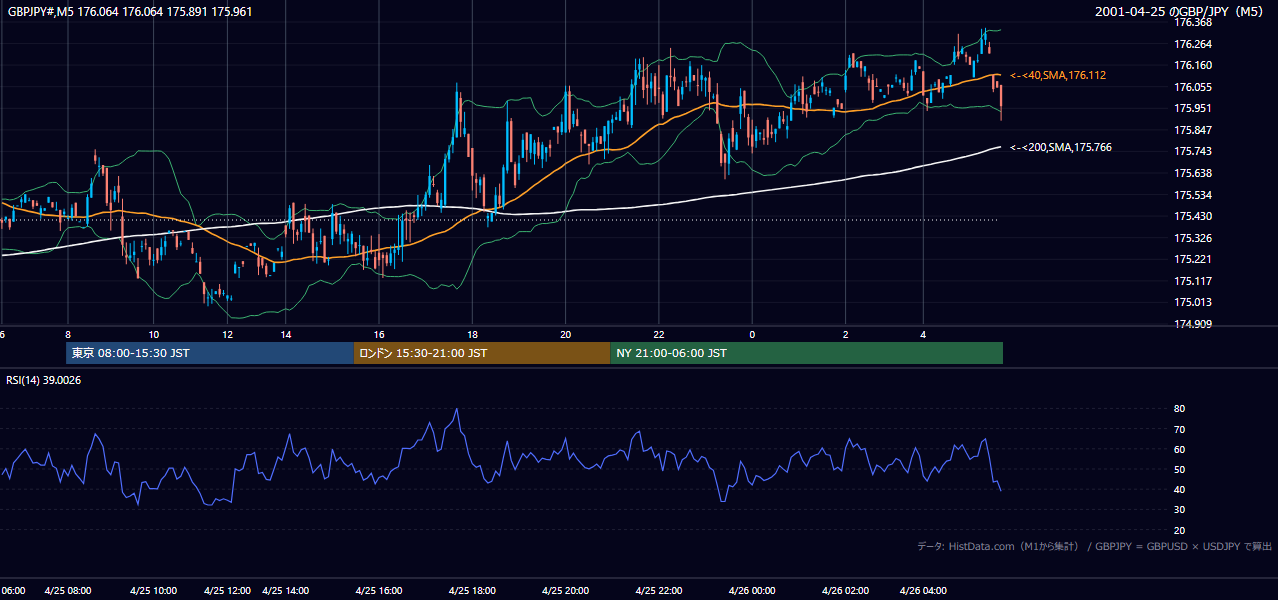Click price axis value 176.160
1278x600 pixels.
(1193, 65)
